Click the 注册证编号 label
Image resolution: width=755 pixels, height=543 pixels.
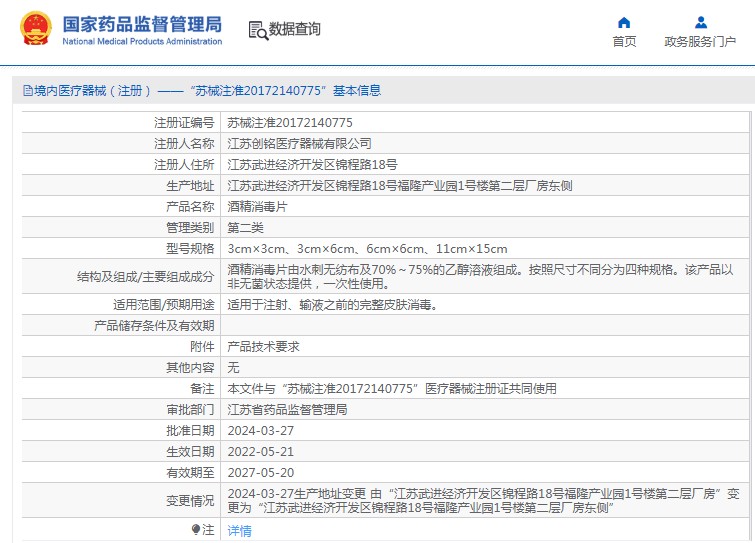coord(184,123)
